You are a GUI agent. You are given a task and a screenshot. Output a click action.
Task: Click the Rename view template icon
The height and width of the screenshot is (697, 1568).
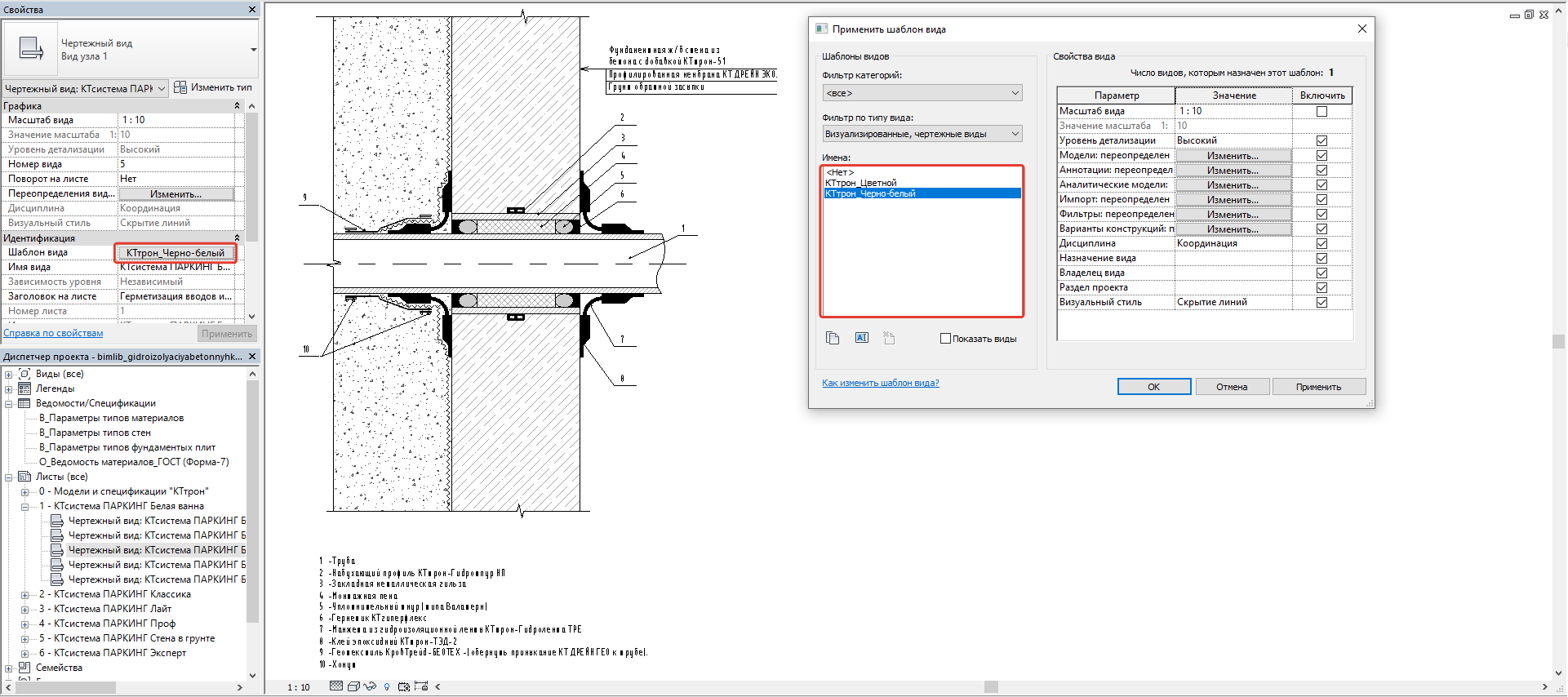(862, 338)
